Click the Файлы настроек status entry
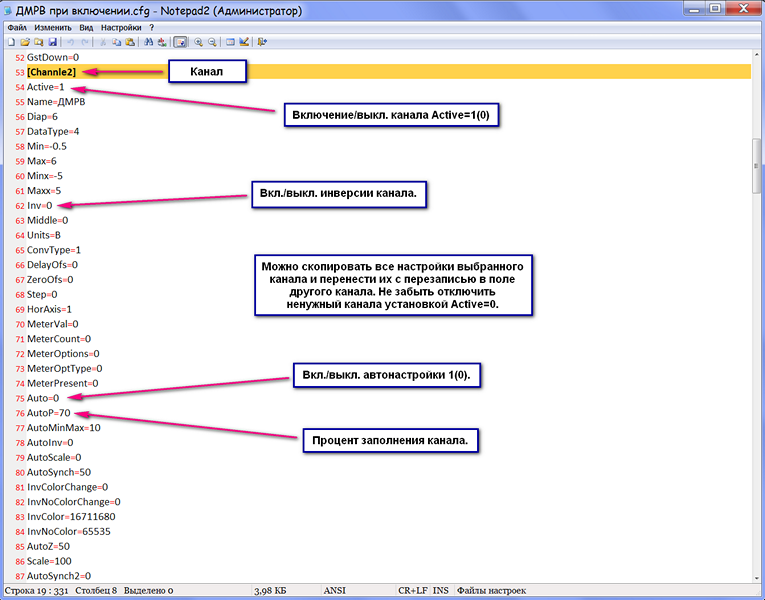Image resolution: width=765 pixels, height=600 pixels. tap(491, 591)
